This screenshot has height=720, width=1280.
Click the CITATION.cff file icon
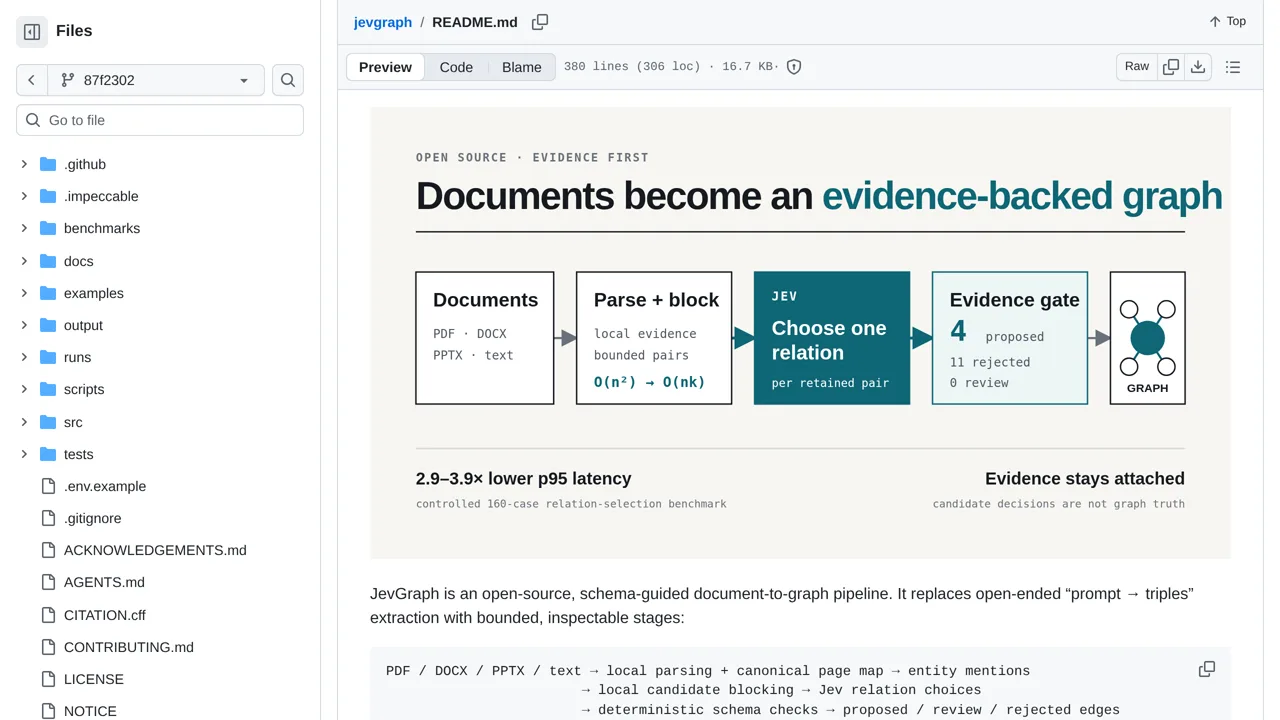pyautogui.click(x=48, y=615)
